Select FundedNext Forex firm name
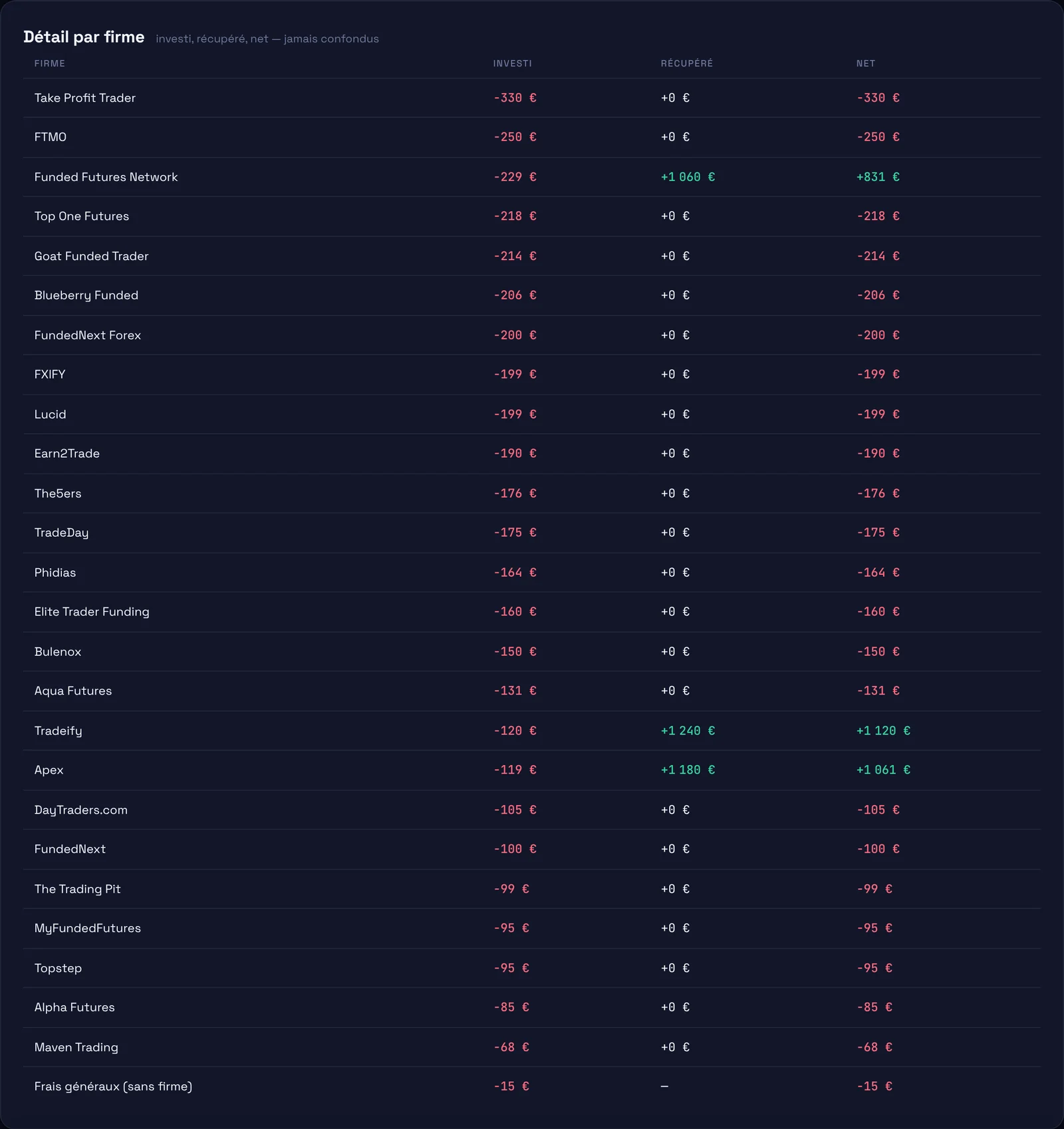The height and width of the screenshot is (1129, 1064). [x=88, y=335]
